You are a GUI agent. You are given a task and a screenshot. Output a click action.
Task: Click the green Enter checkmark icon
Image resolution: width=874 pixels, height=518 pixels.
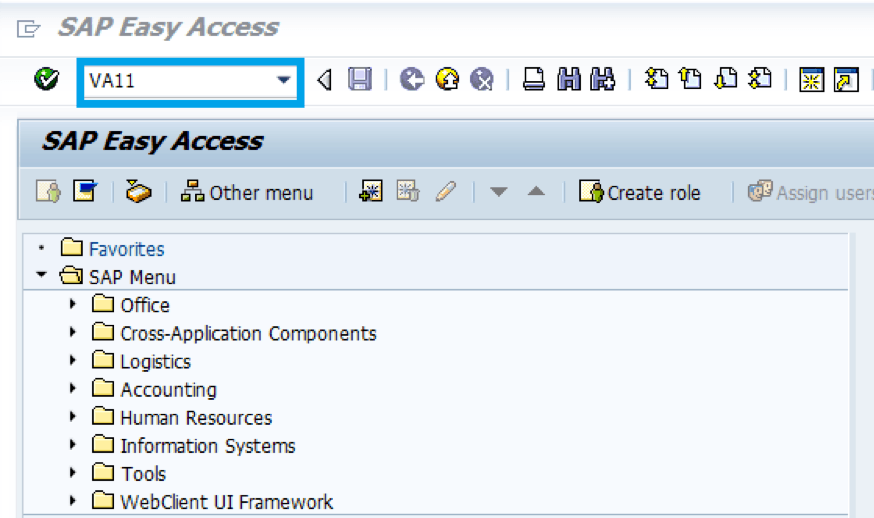point(46,80)
